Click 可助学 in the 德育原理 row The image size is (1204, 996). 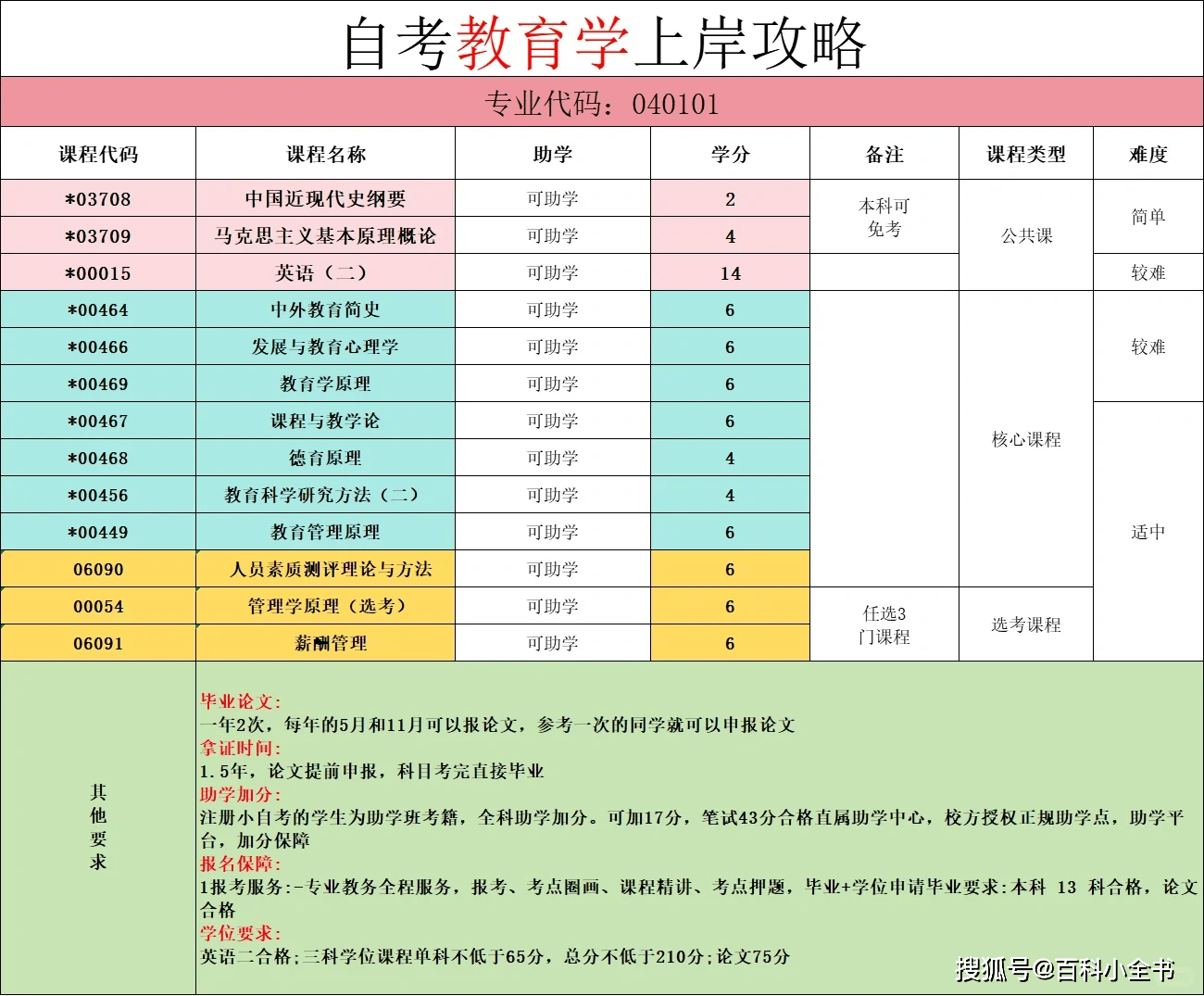coord(553,458)
